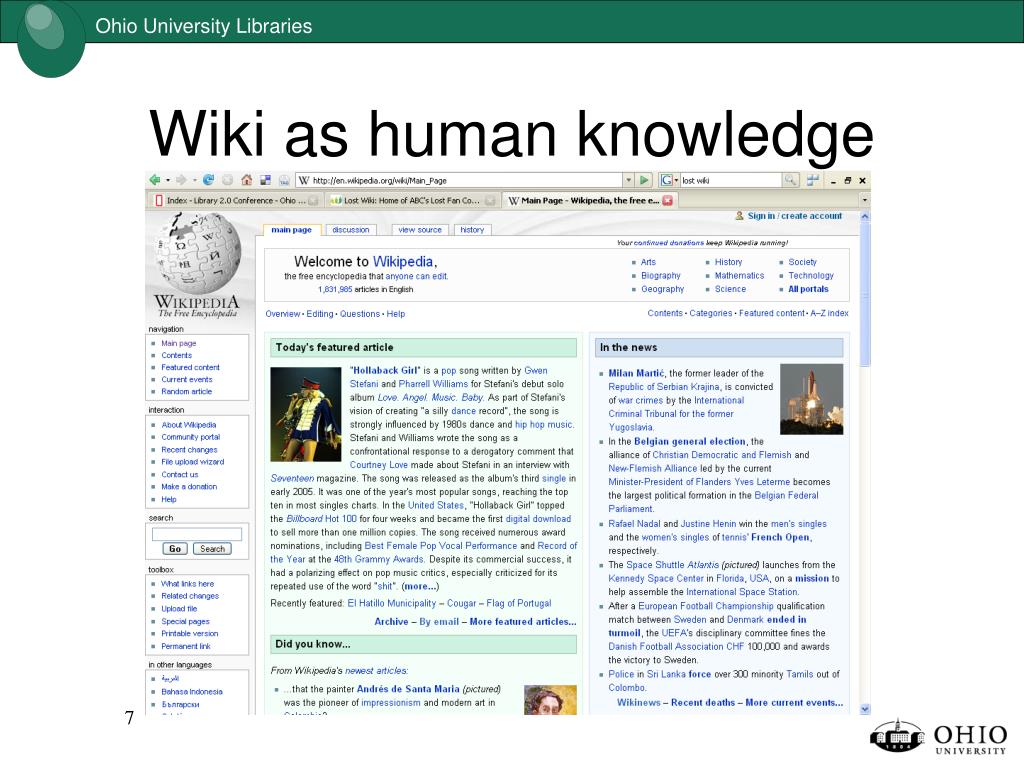Click the Go button in Wikipedia search
This screenshot has height=768, width=1024.
click(174, 549)
